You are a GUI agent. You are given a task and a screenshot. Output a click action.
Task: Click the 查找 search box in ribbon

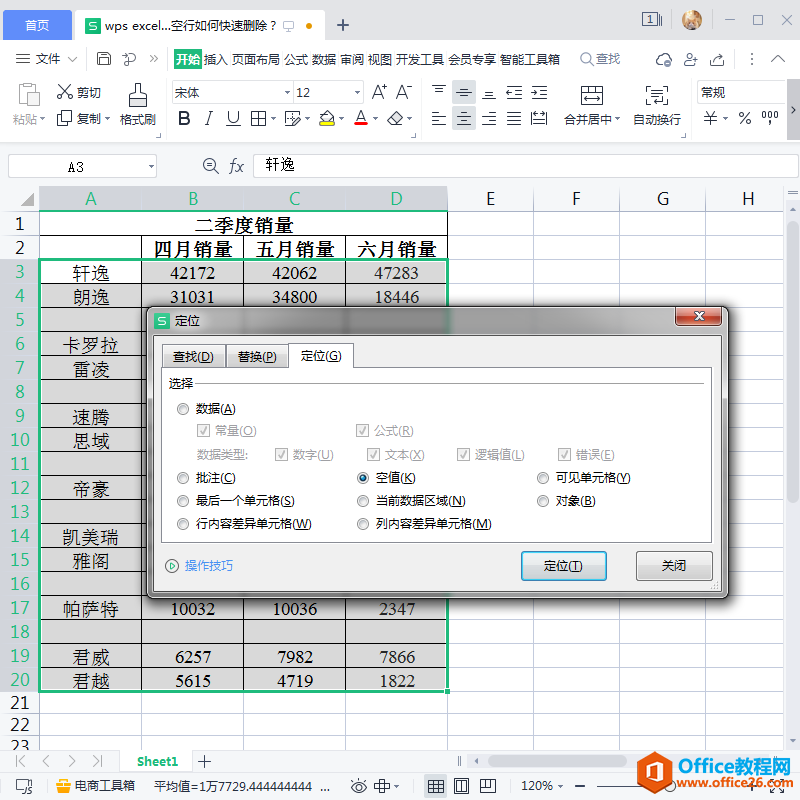coord(600,59)
